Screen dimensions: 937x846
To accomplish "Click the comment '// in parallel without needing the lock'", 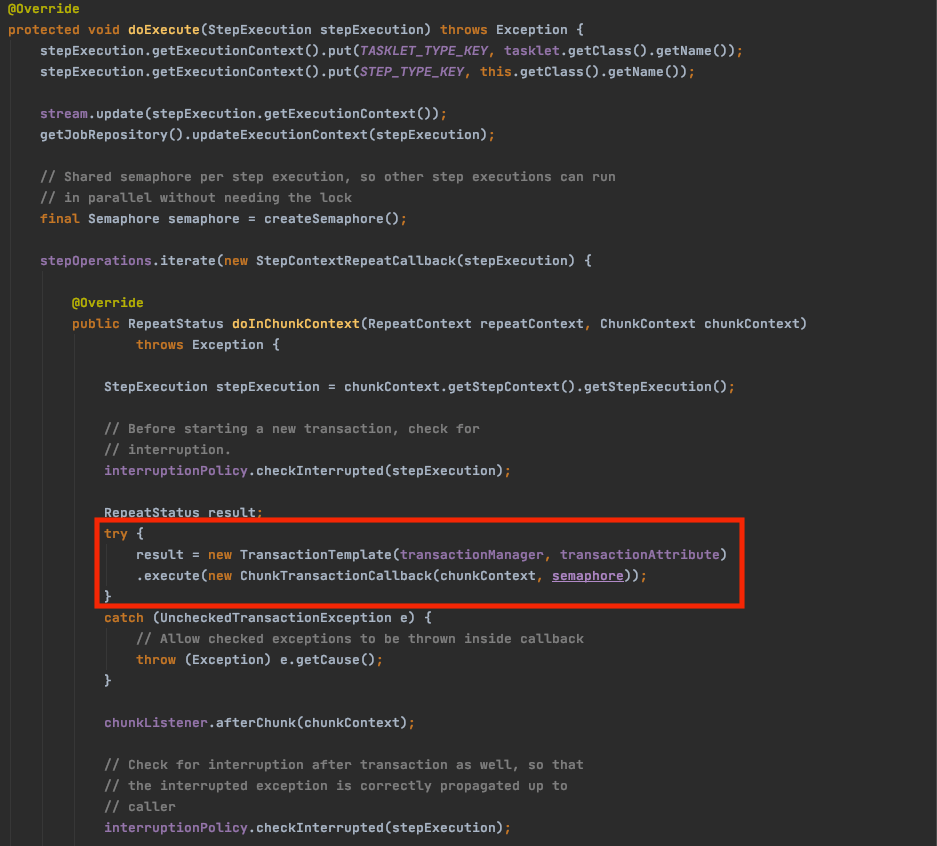I will 196,198.
